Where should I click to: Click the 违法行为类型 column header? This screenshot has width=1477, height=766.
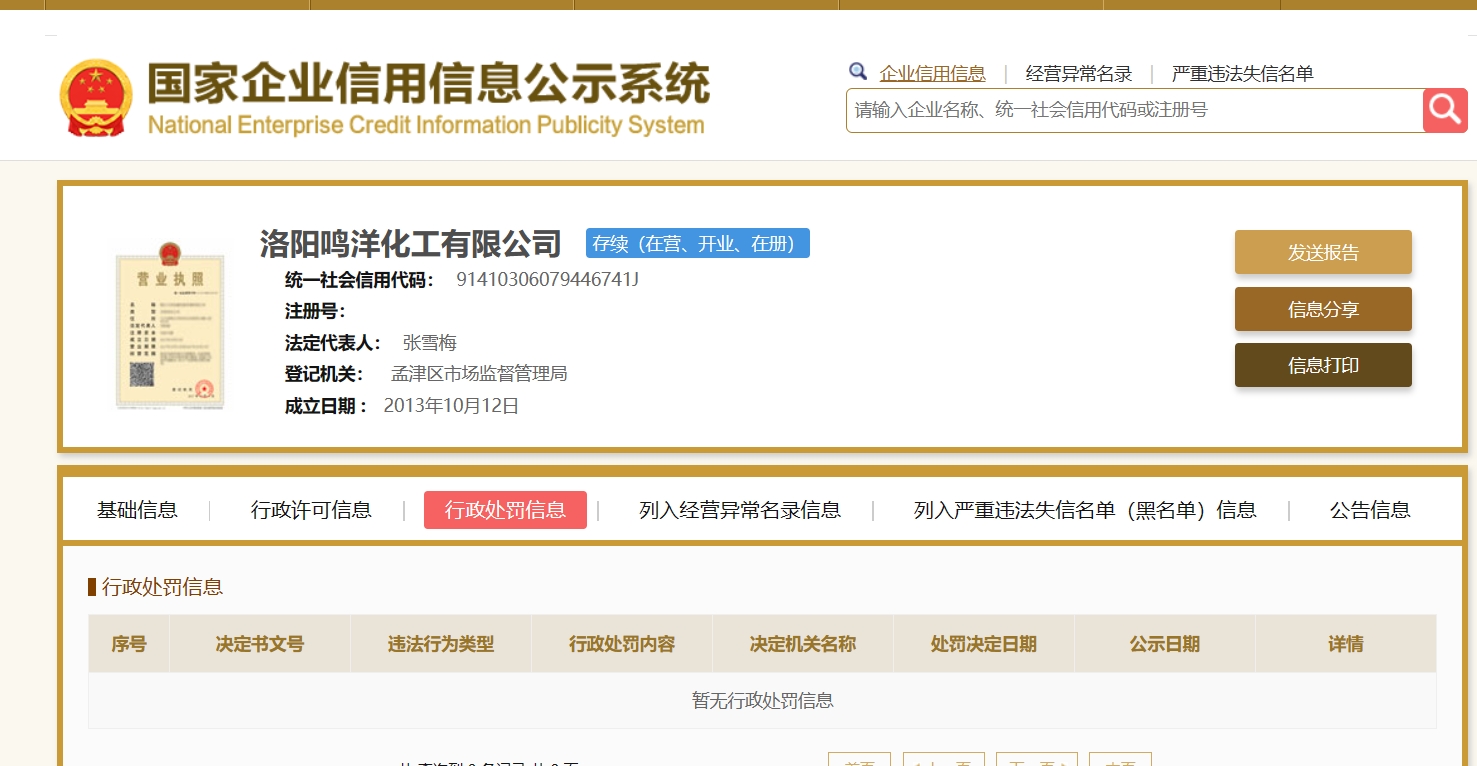[441, 644]
